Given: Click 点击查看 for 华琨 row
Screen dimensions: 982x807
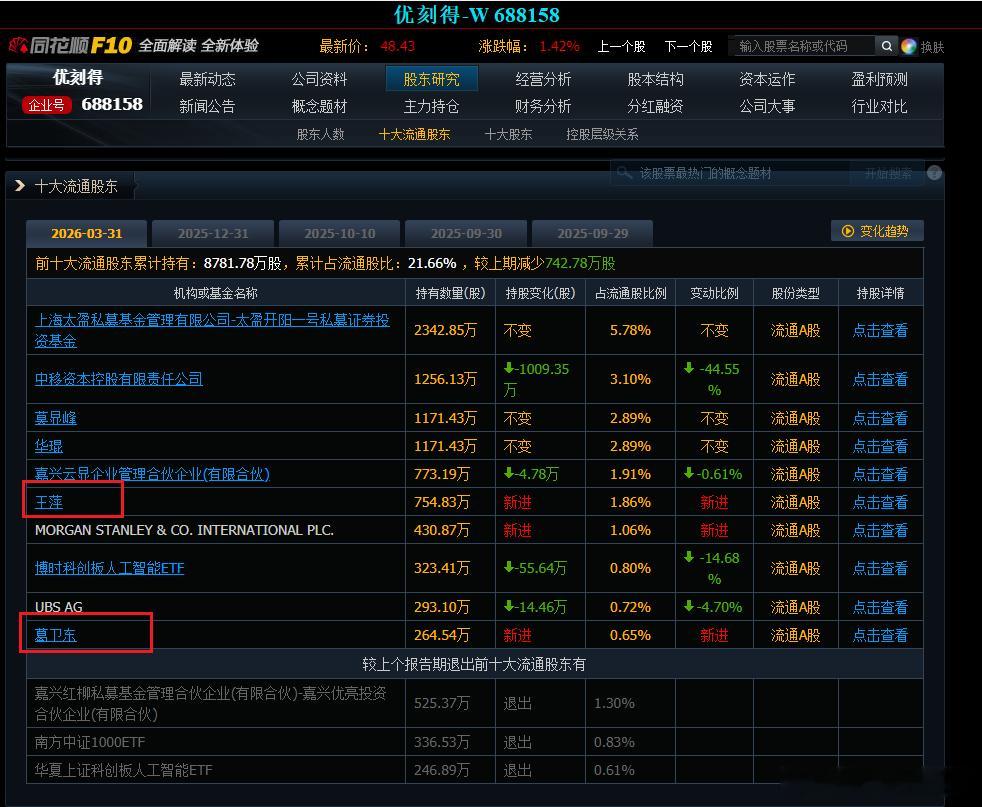Looking at the screenshot, I should pos(880,446).
